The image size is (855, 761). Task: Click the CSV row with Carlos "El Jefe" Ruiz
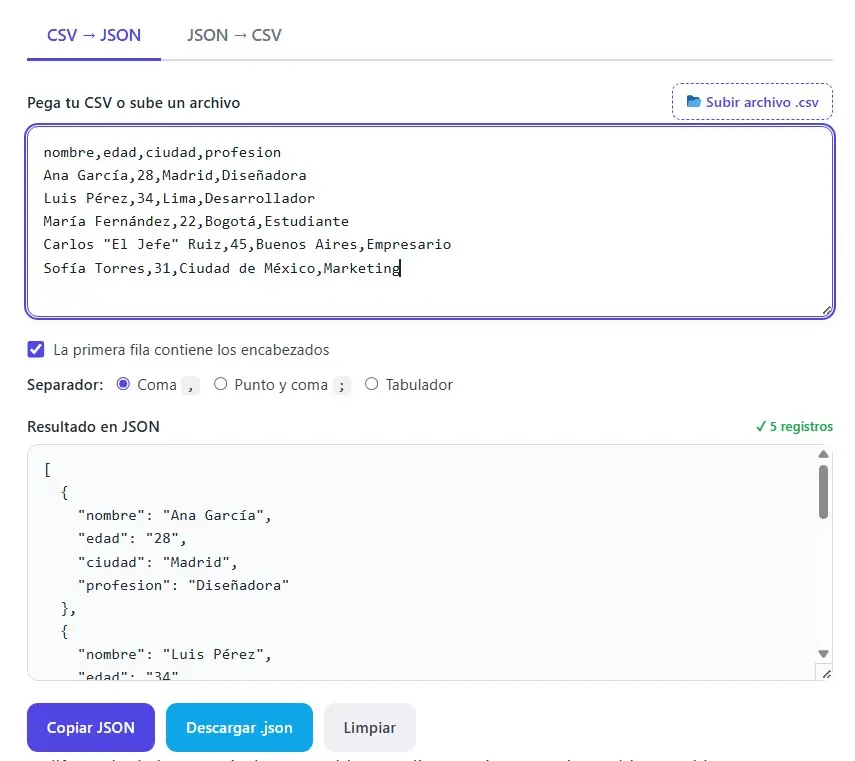248,244
